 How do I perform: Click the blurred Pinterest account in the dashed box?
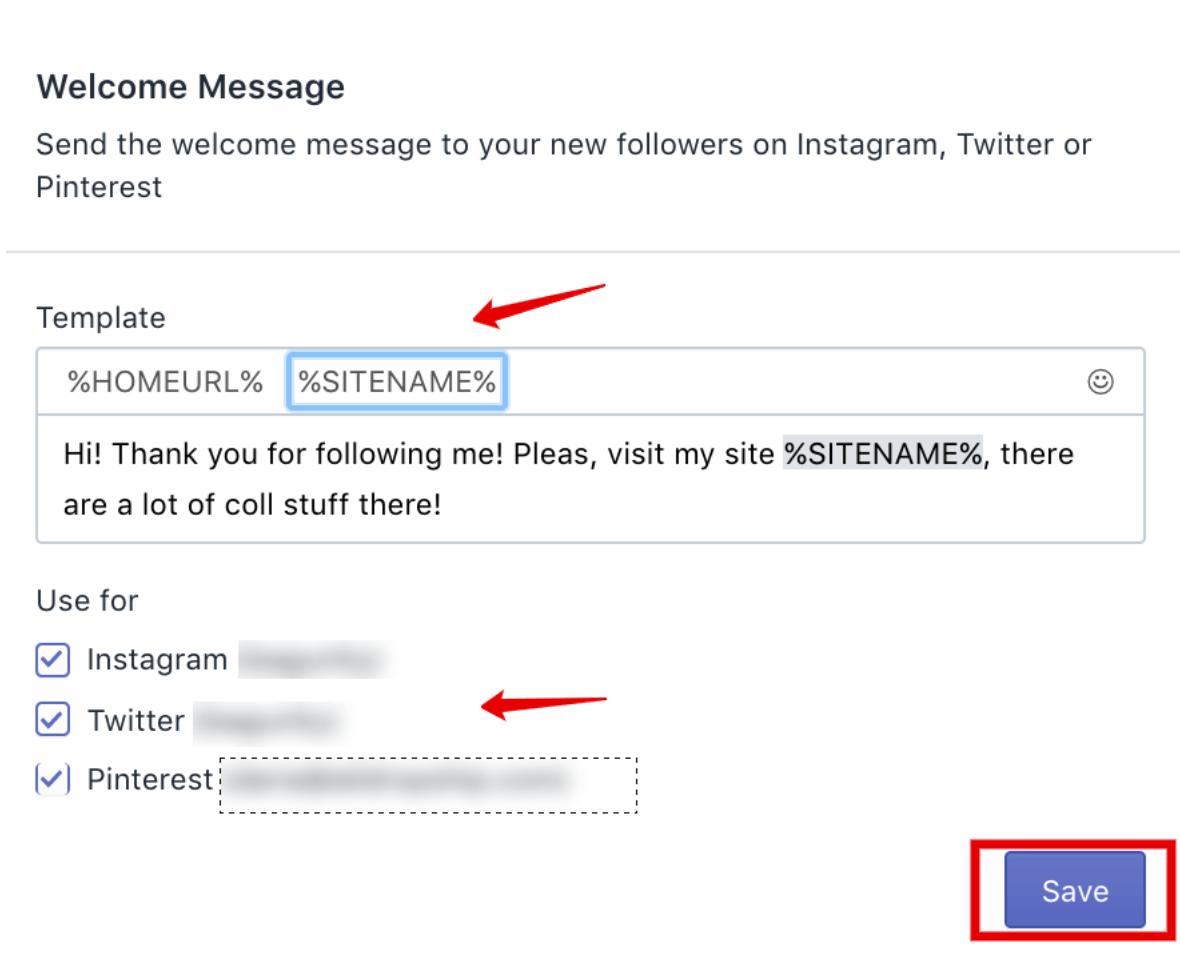[x=428, y=784]
